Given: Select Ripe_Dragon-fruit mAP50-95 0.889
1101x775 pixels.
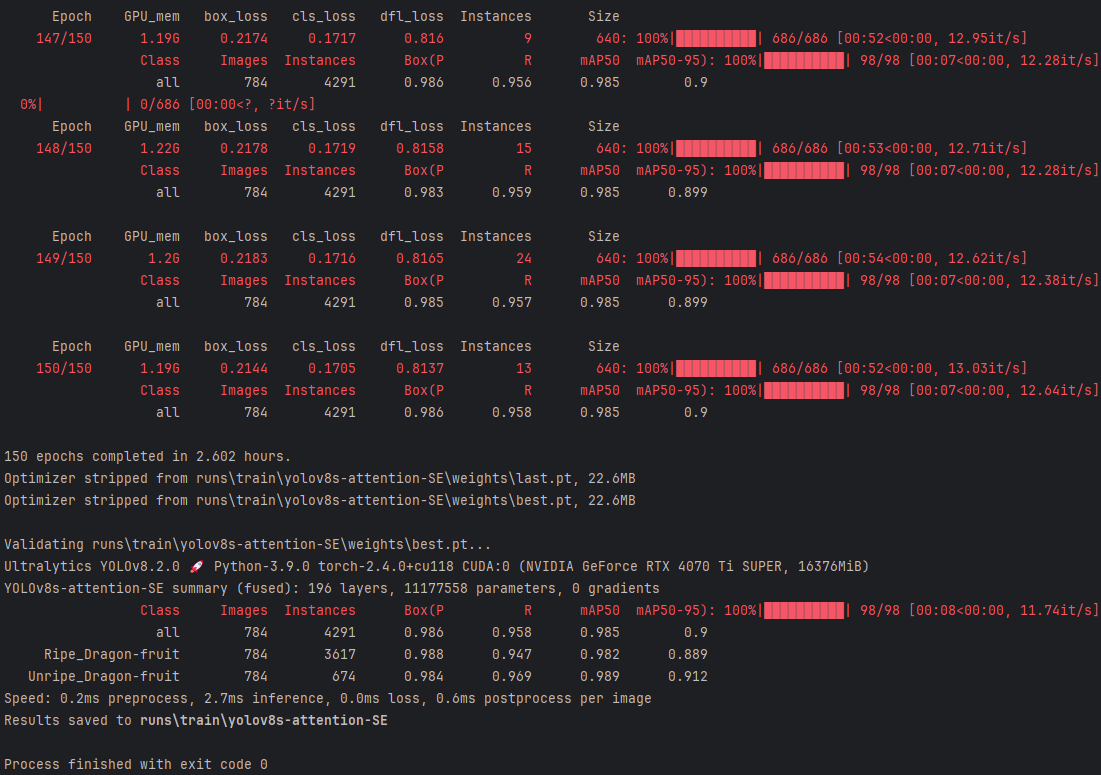Looking at the screenshot, I should tap(687, 655).
